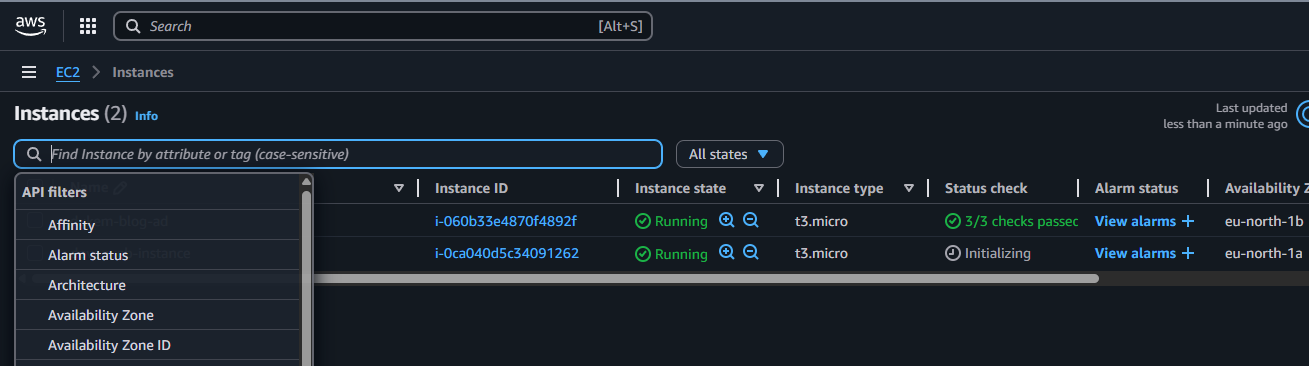Image resolution: width=1309 pixels, height=366 pixels.
Task: Toggle the hamburger navigation menu
Action: [x=29, y=72]
